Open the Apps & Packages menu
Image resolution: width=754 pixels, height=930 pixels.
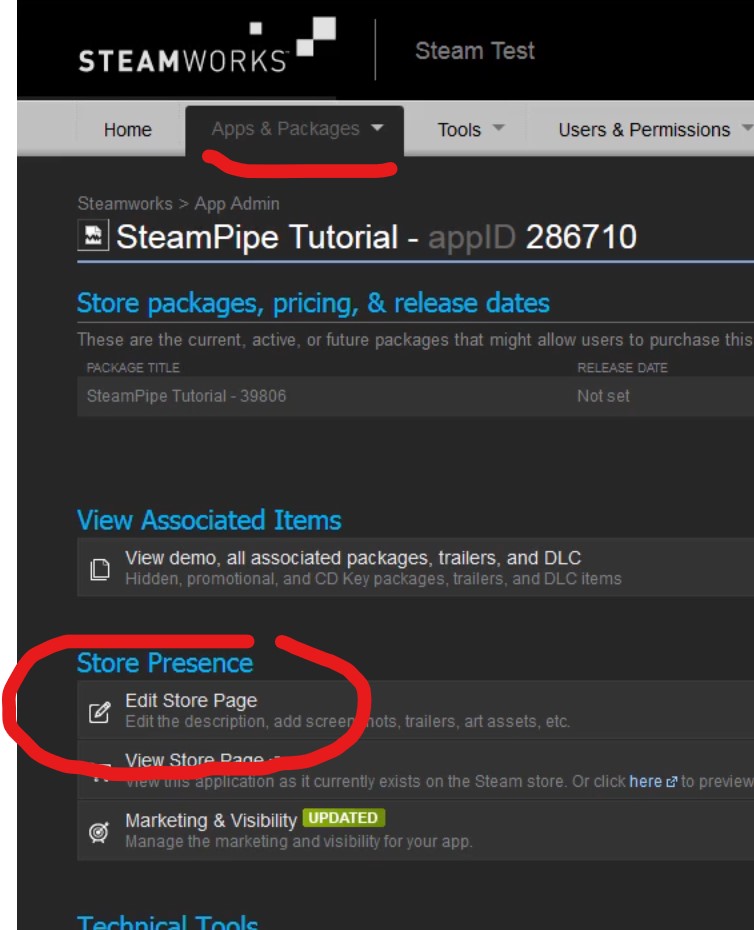[285, 129]
